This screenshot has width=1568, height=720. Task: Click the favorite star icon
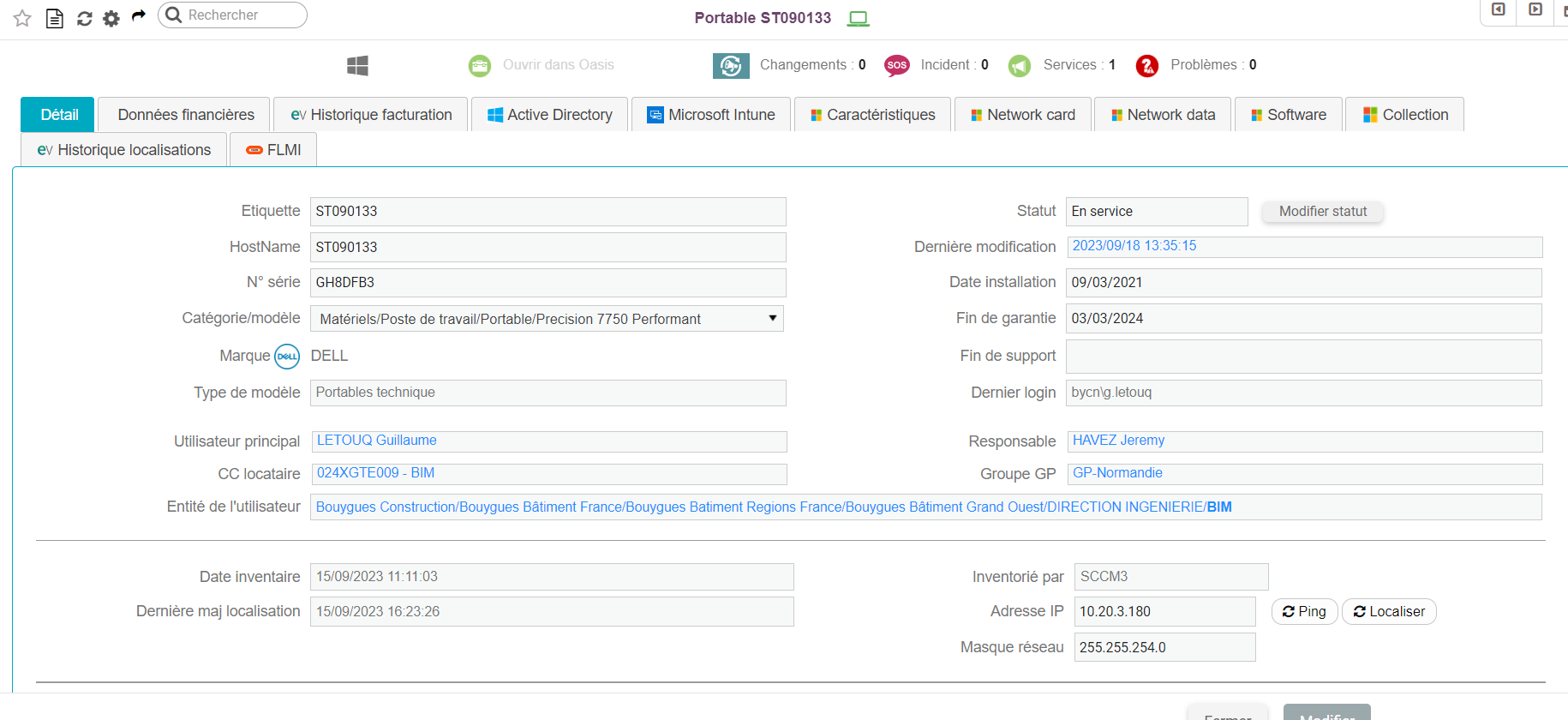22,18
